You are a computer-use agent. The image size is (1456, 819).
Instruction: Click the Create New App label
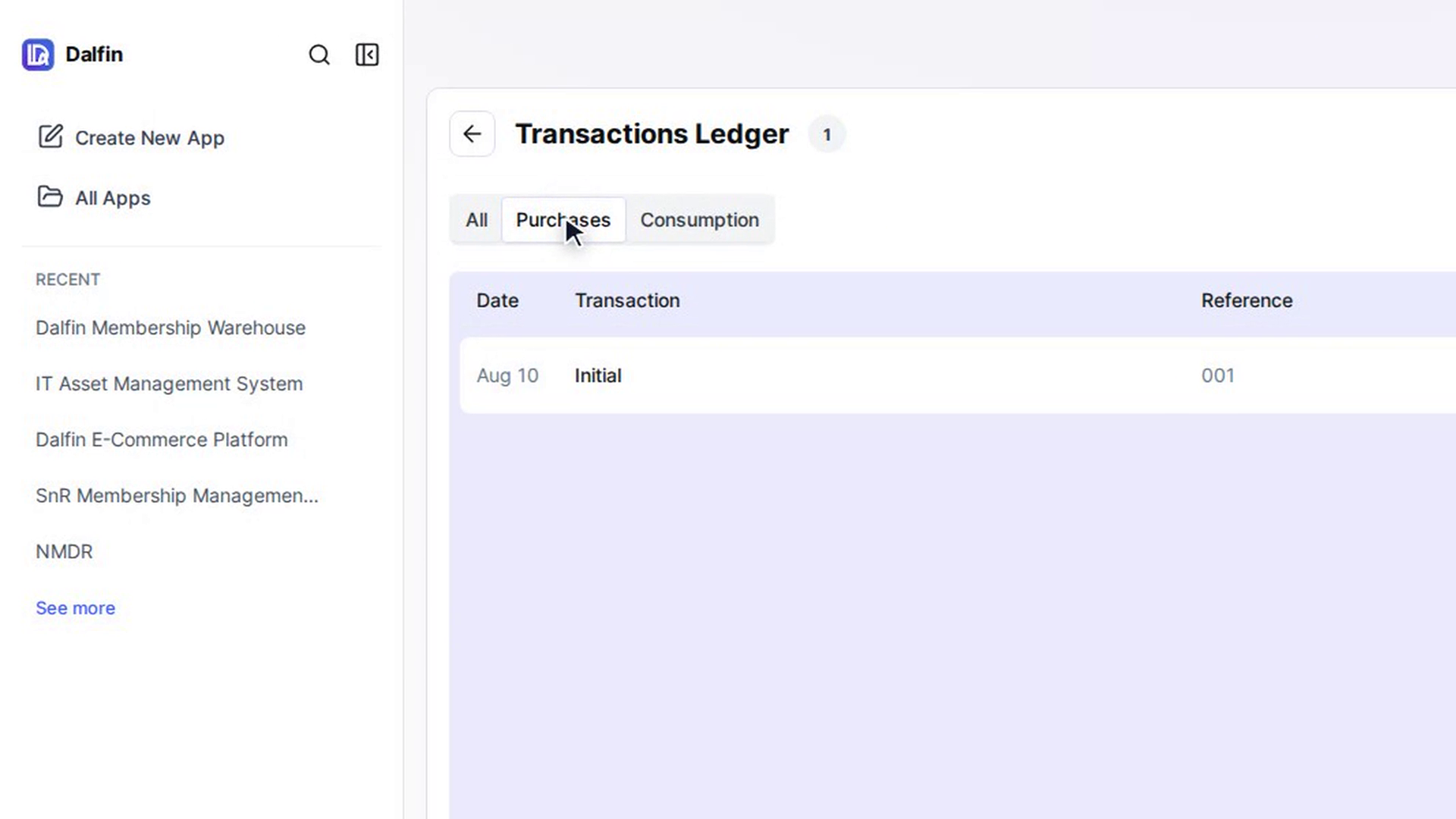(x=149, y=138)
